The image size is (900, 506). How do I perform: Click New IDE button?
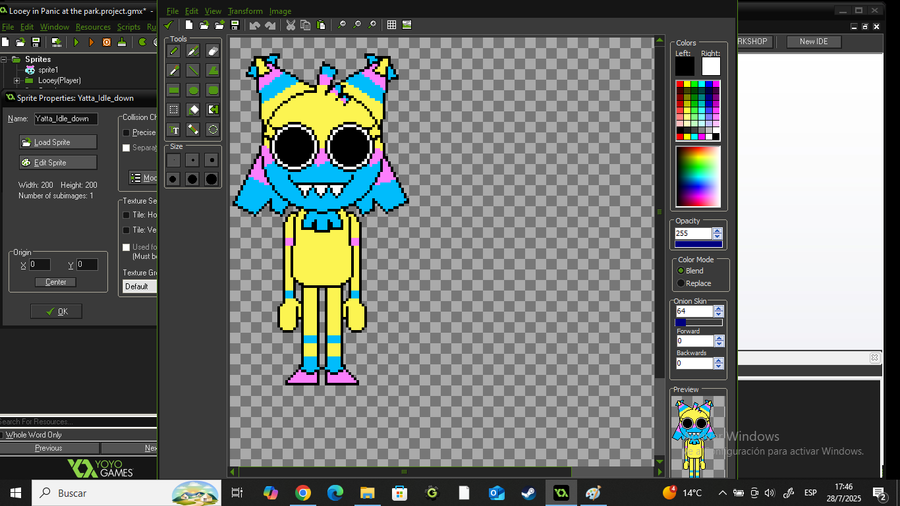813,41
